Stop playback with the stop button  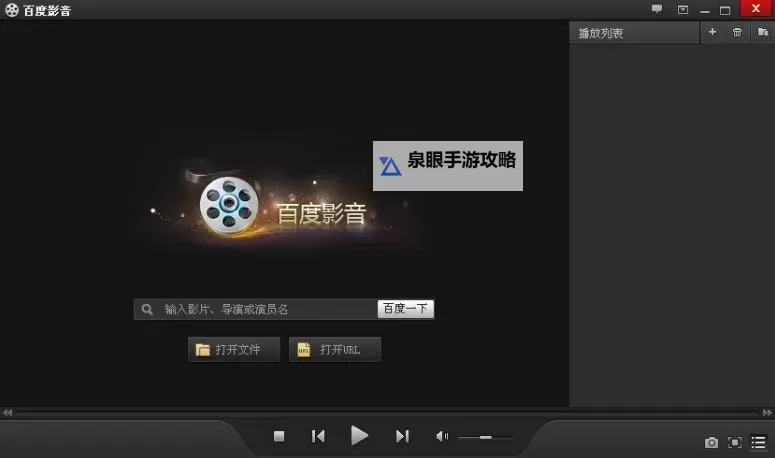(x=279, y=436)
